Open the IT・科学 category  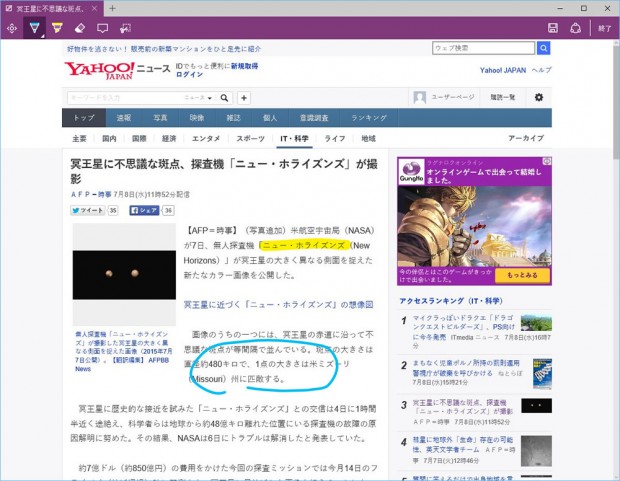(294, 138)
